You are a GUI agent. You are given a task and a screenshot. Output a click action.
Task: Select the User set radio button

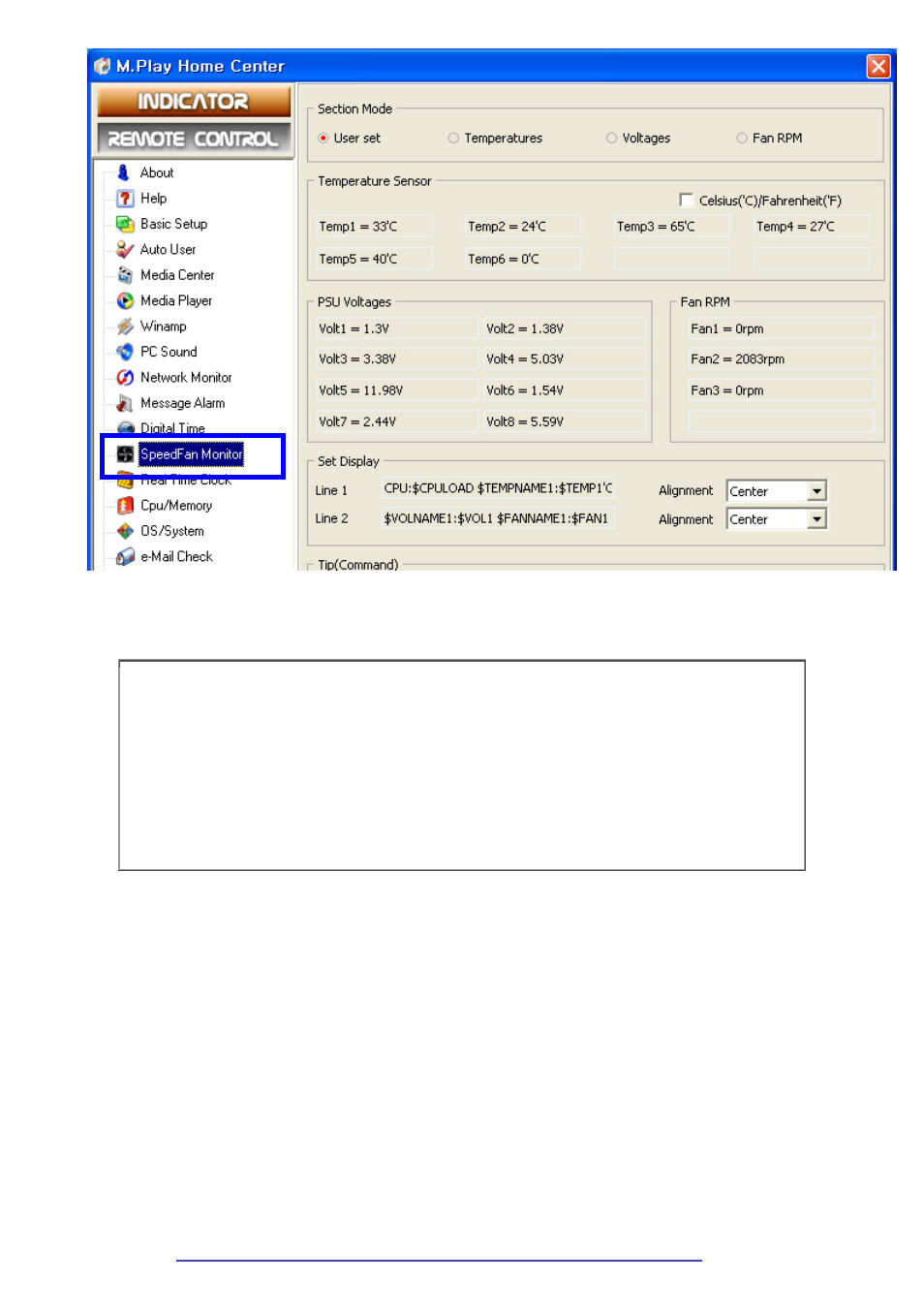pyautogui.click(x=323, y=139)
